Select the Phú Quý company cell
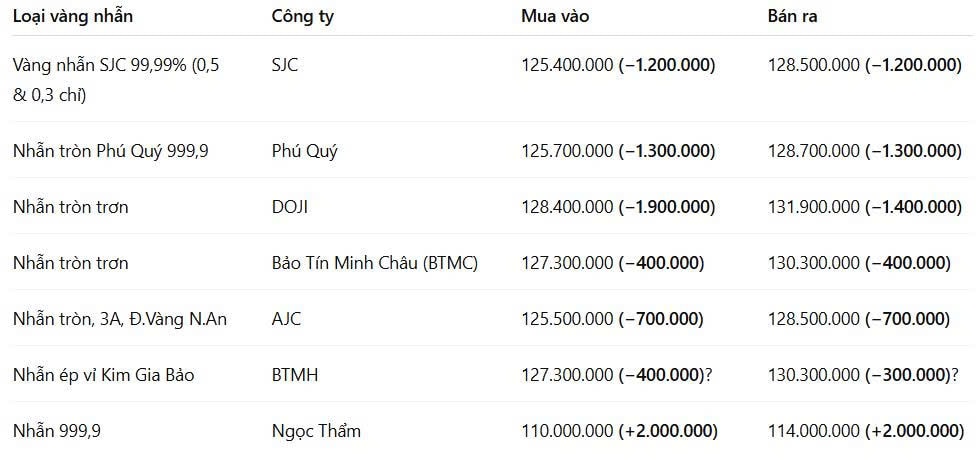The image size is (976, 462). coord(304,151)
